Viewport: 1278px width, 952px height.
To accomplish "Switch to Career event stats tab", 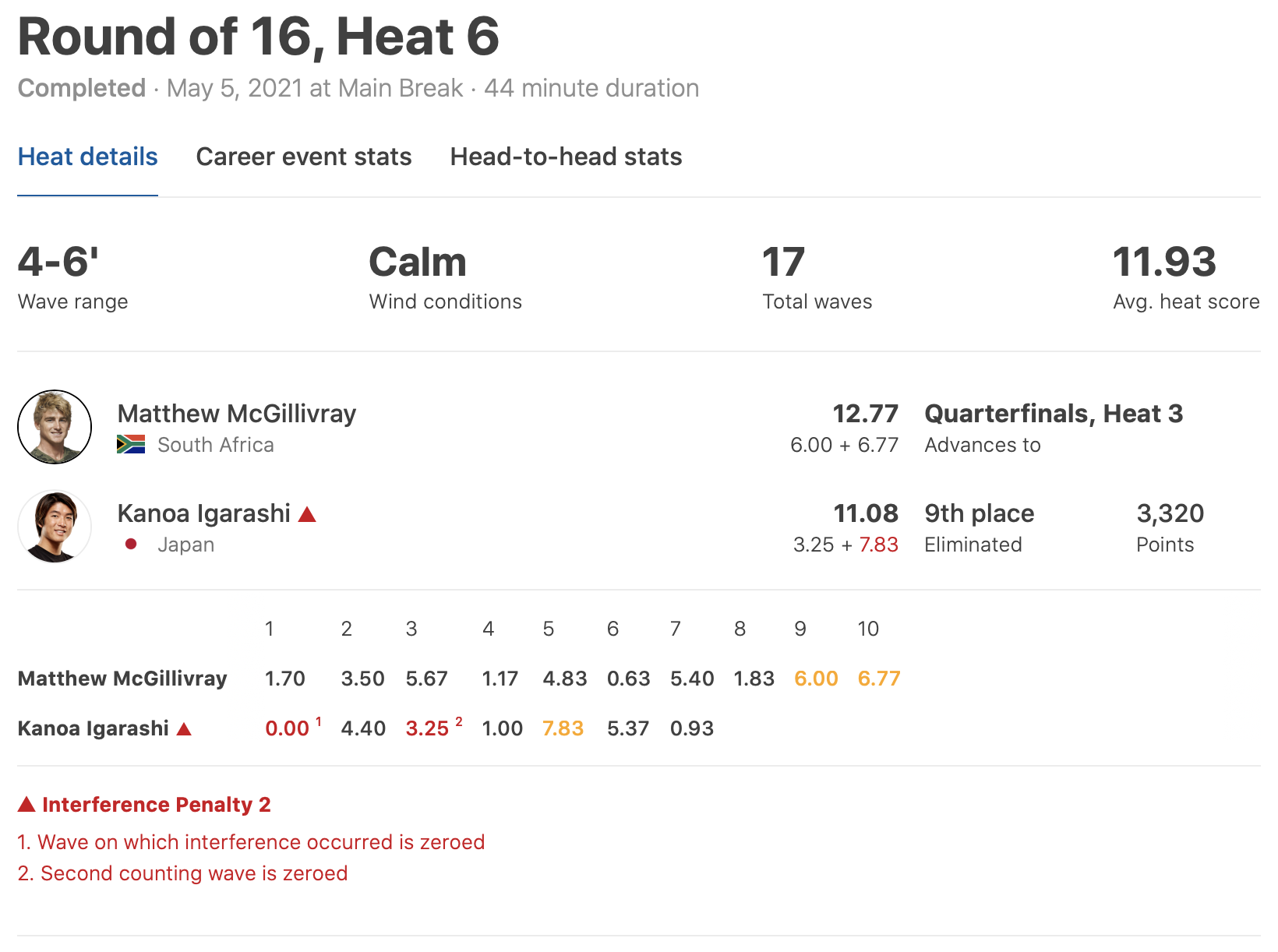I will (303, 157).
